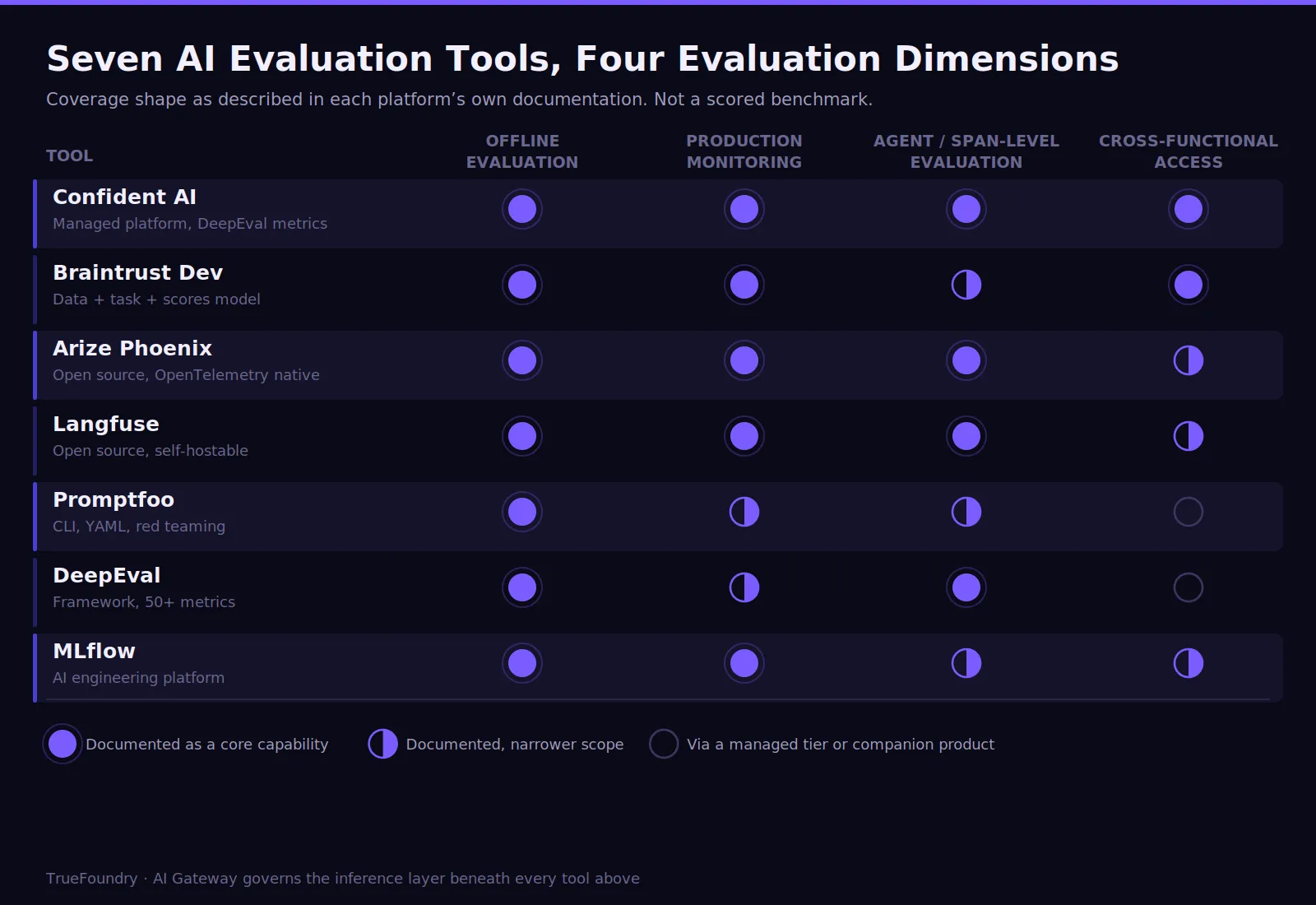Click DeepEval offline evaluation circle
This screenshot has height=905, width=1316.
point(522,587)
